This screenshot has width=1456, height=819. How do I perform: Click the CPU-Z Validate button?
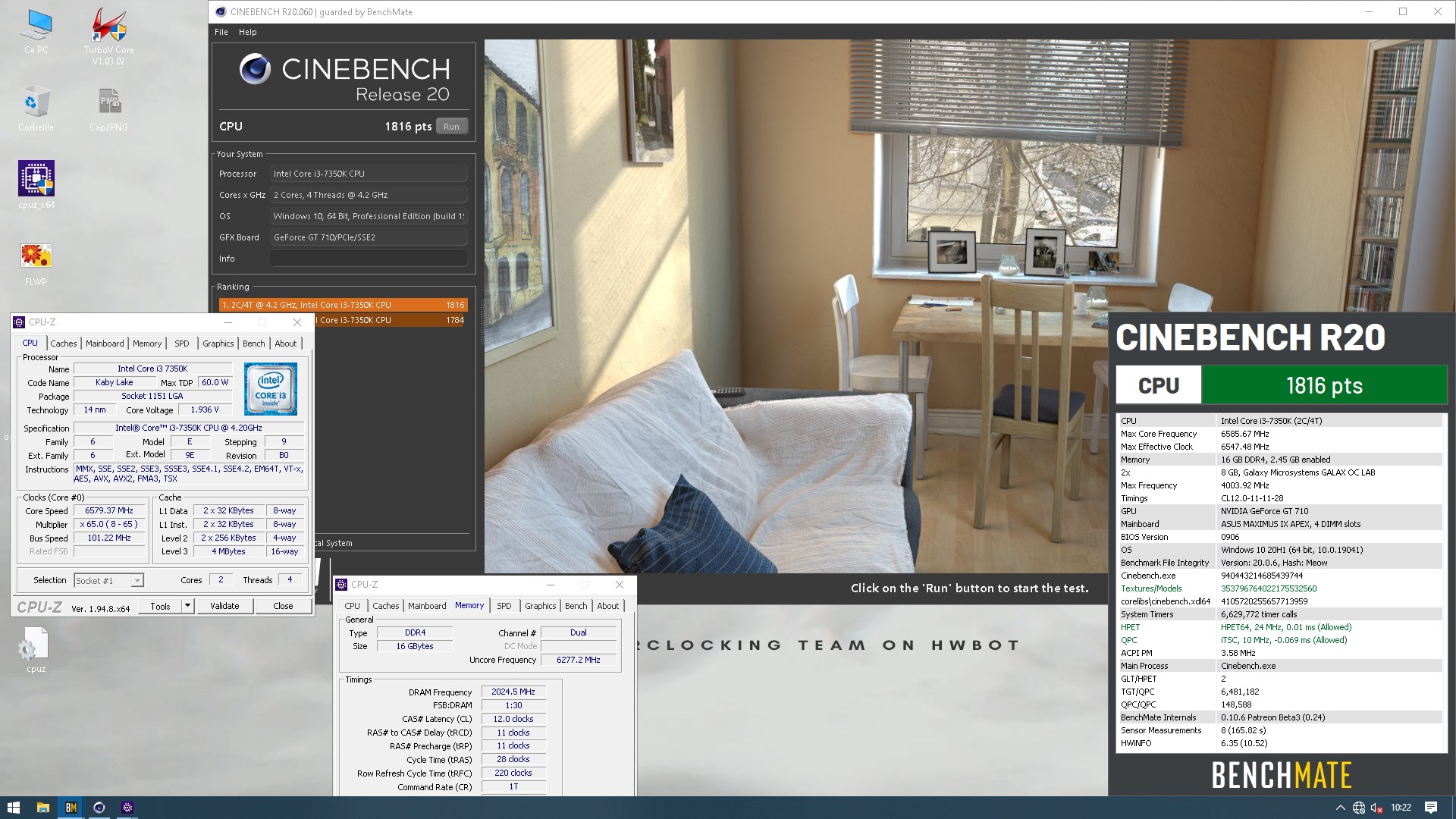(224, 606)
